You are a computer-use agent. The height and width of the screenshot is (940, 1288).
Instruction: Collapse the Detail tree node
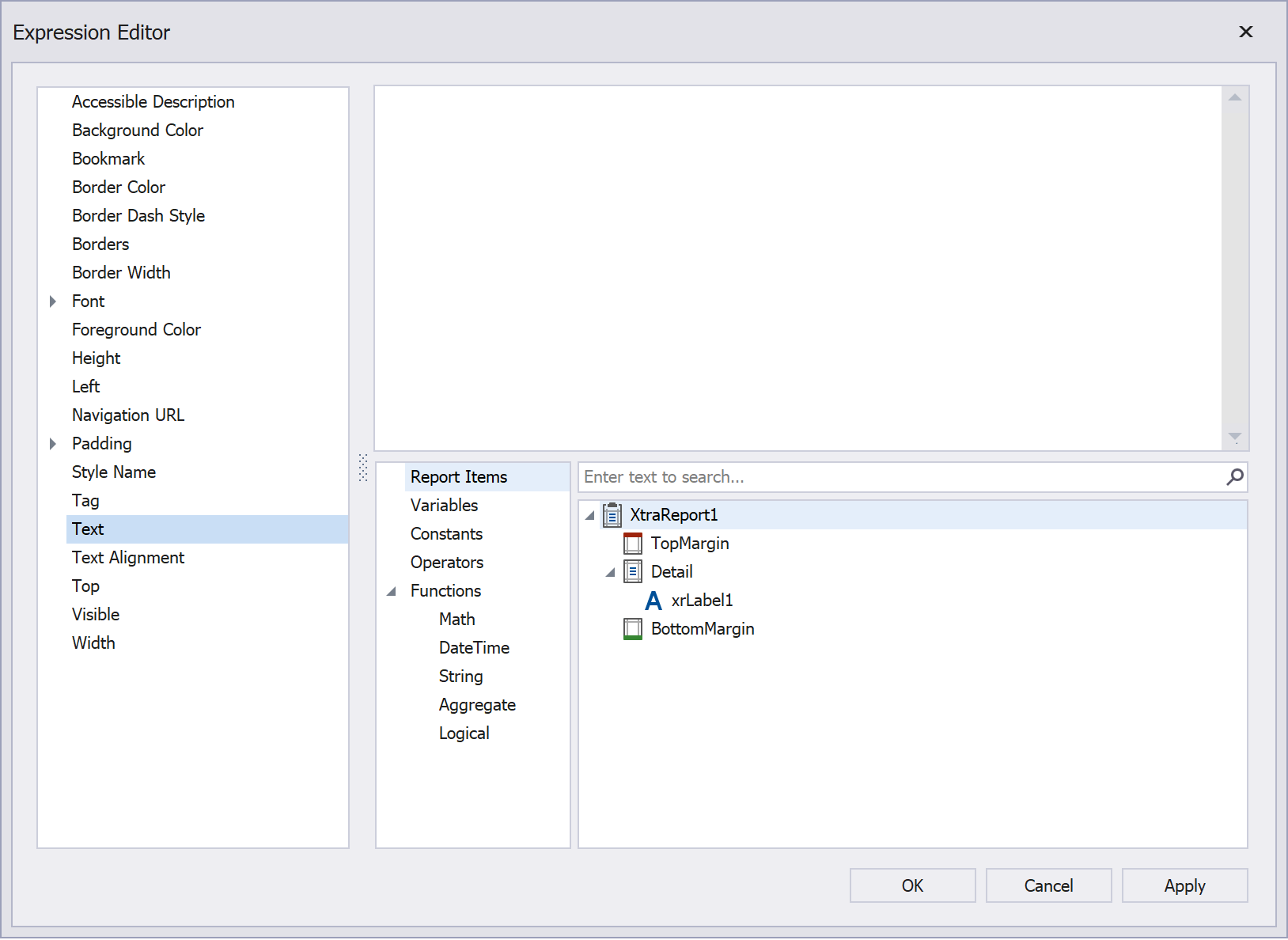610,571
